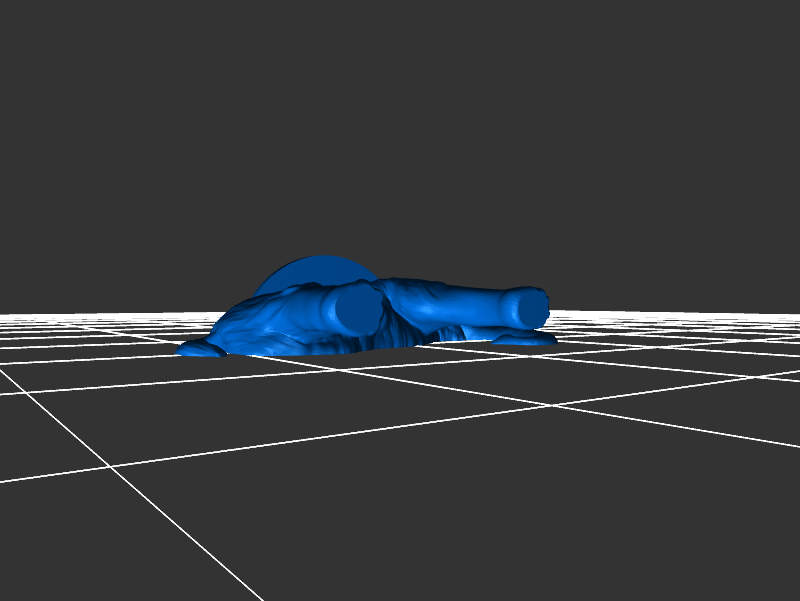Select the small flat blob under the right tube

click(525, 340)
